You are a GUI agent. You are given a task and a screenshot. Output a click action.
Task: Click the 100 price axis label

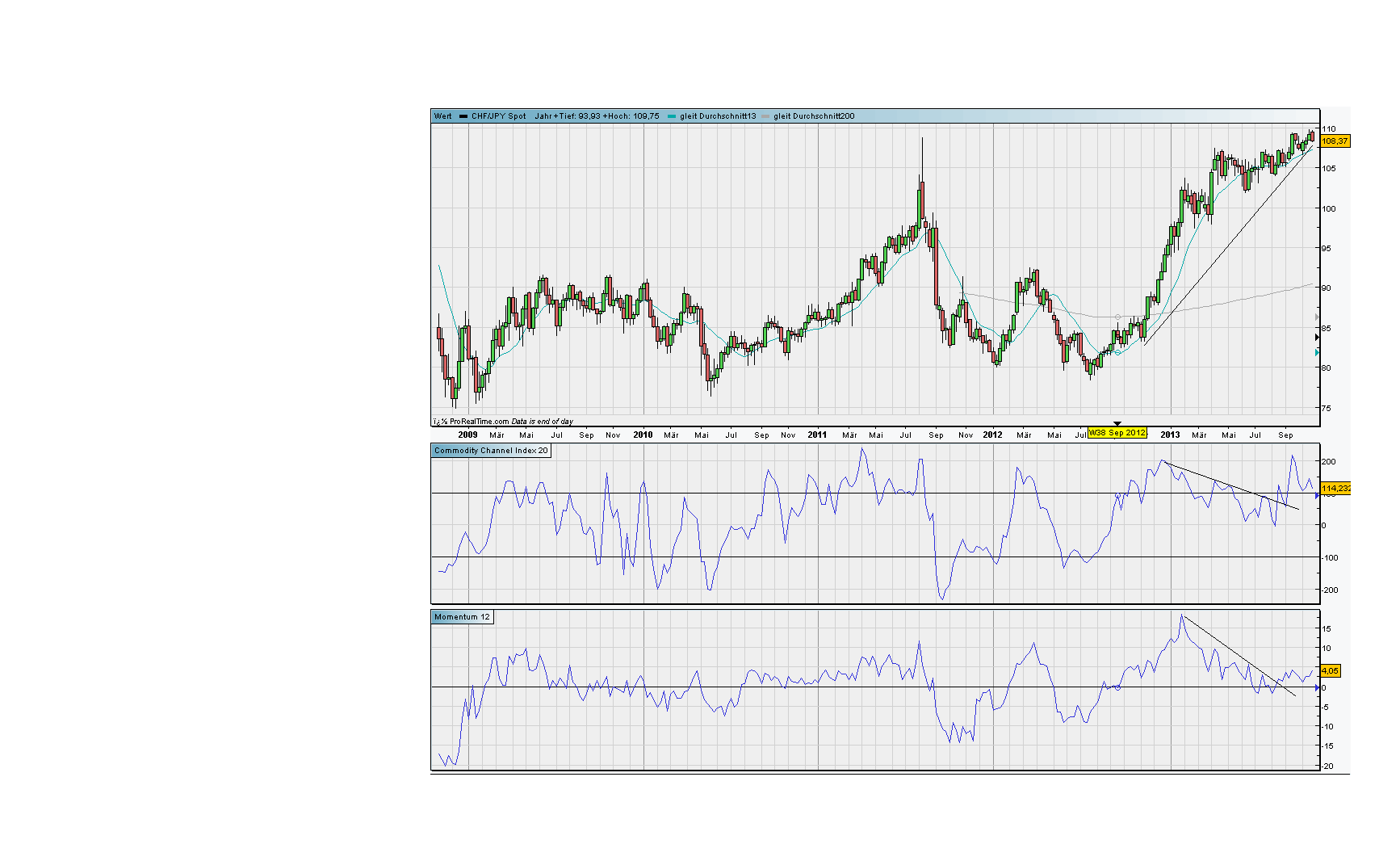click(x=1329, y=208)
